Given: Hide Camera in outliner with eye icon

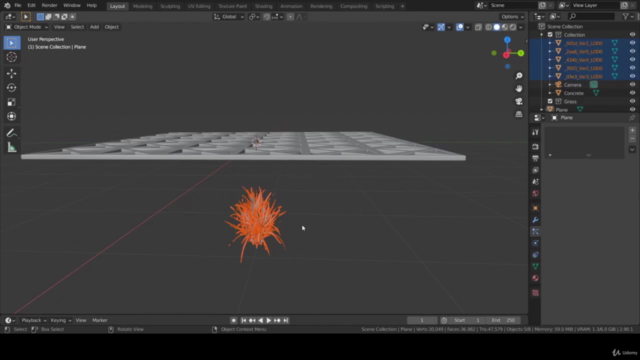Looking at the screenshot, I should click(632, 84).
